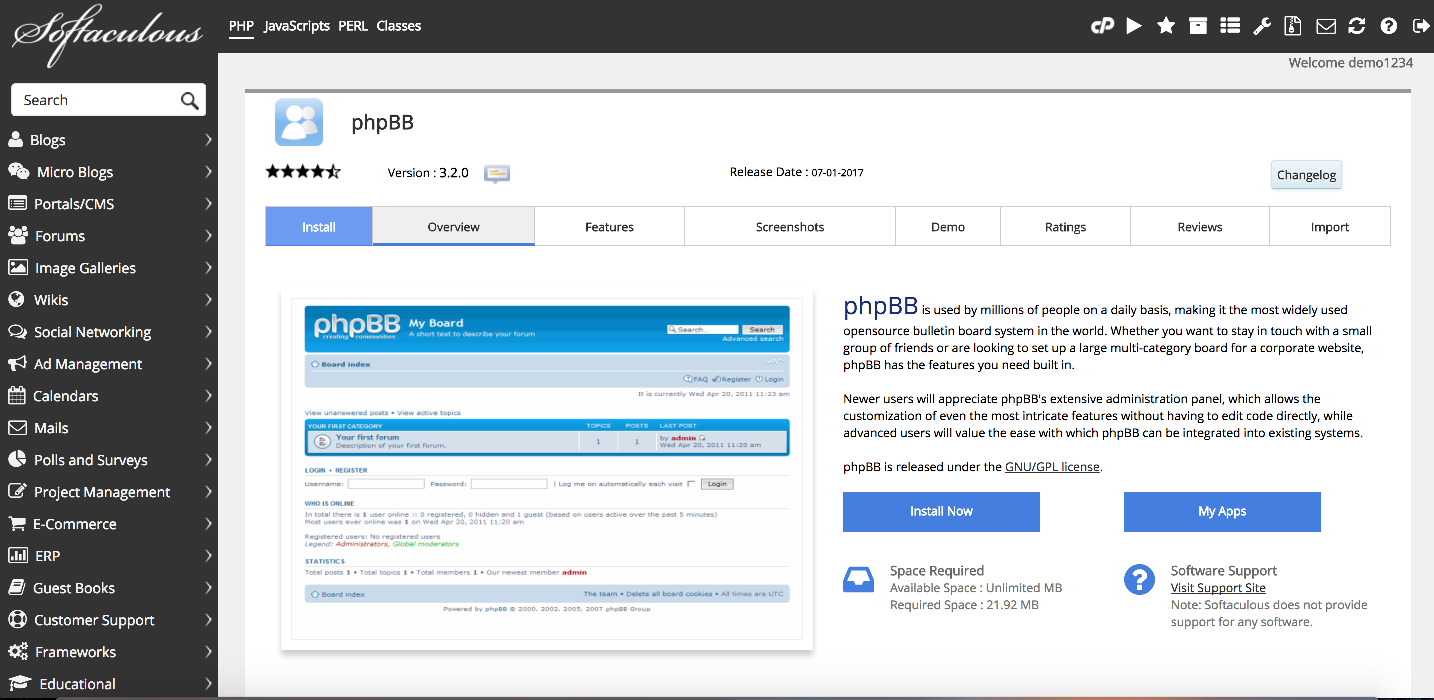The height and width of the screenshot is (700, 1434).
Task: Click the review bubble icon next to version
Action: (x=497, y=173)
